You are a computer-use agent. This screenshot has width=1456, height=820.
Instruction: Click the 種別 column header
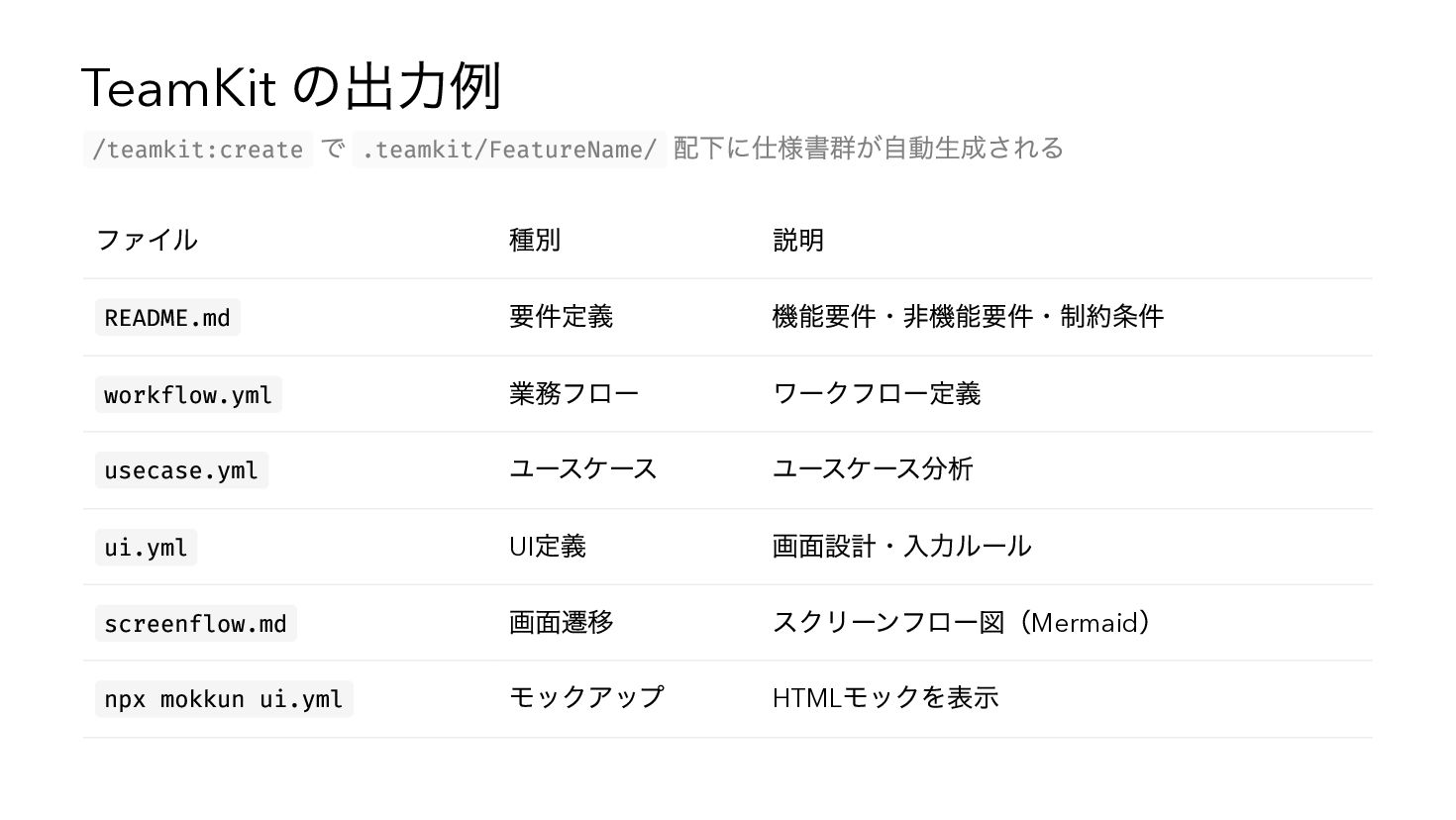[534, 241]
